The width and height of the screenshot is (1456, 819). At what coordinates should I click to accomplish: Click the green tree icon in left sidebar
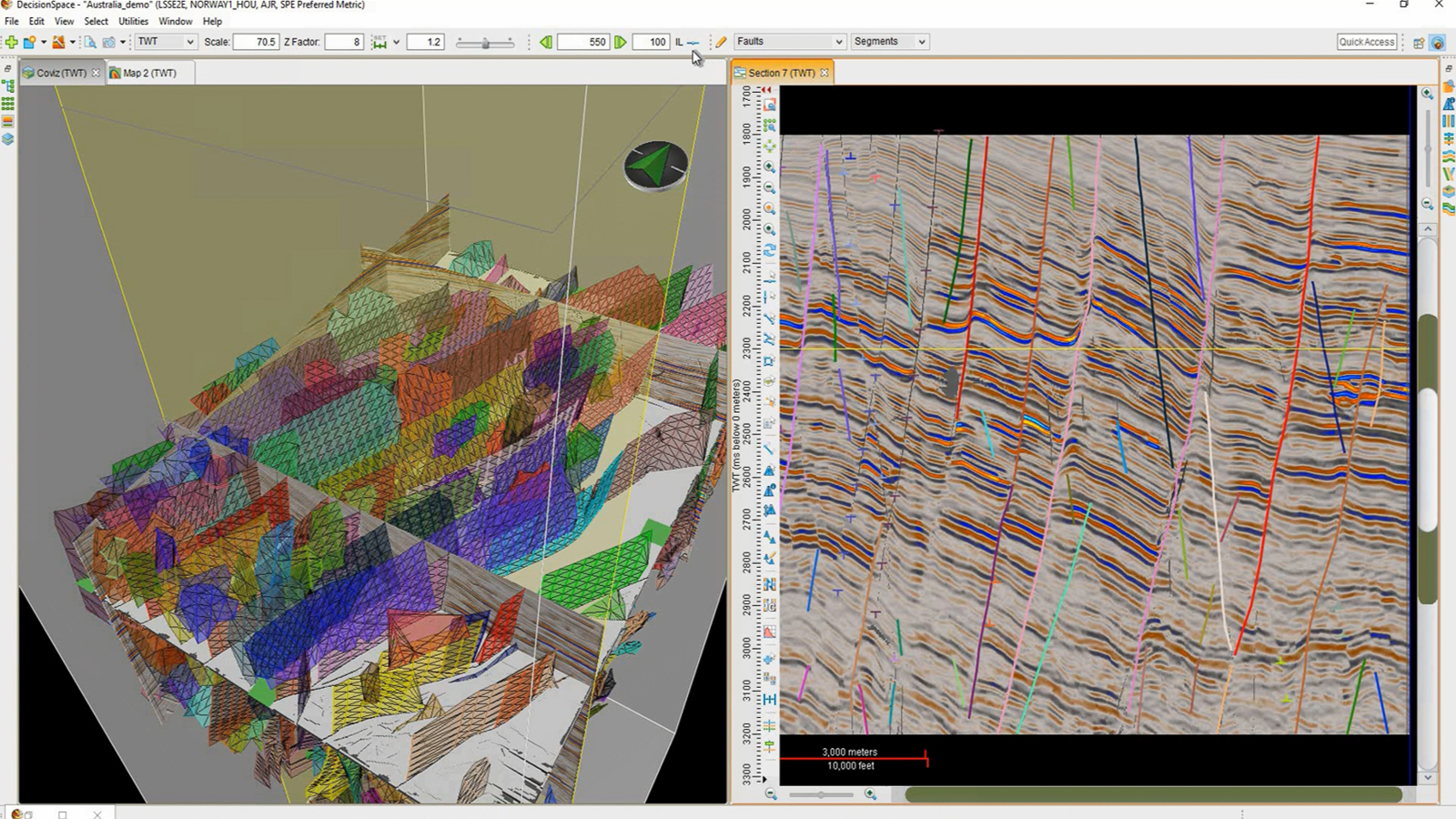click(x=8, y=86)
